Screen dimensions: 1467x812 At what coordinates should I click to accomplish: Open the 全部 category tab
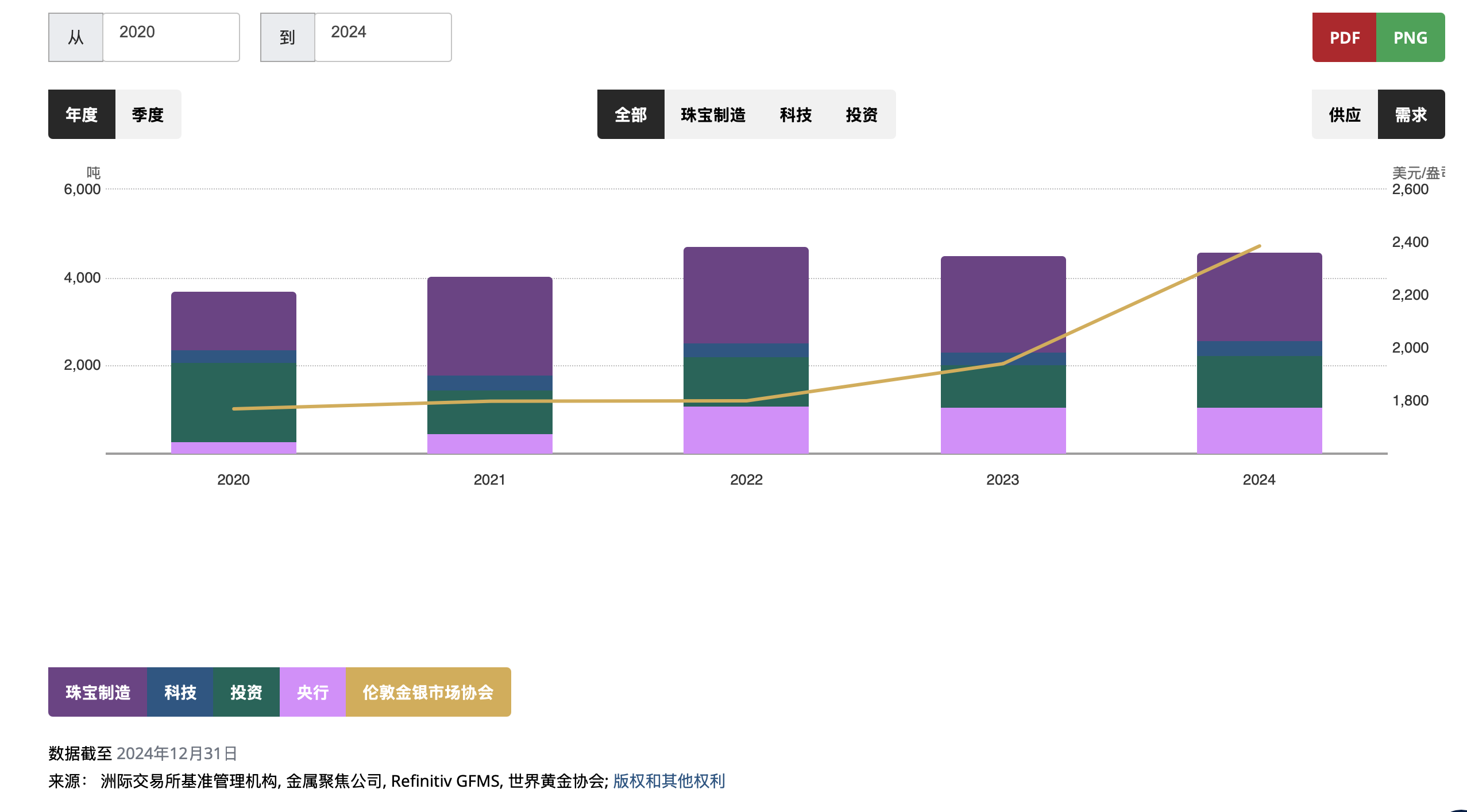click(x=630, y=114)
